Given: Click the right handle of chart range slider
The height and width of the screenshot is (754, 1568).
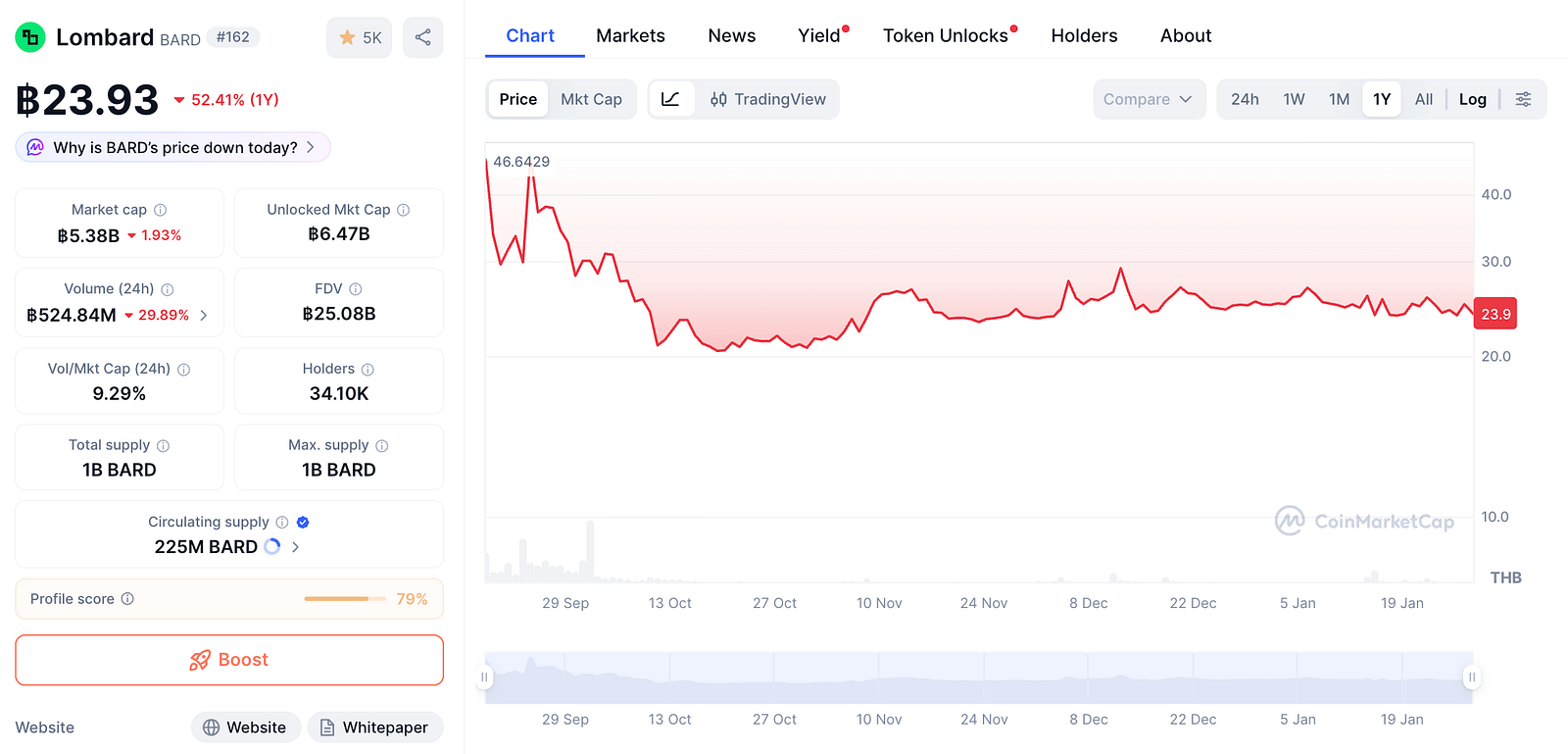Looking at the screenshot, I should (1472, 678).
